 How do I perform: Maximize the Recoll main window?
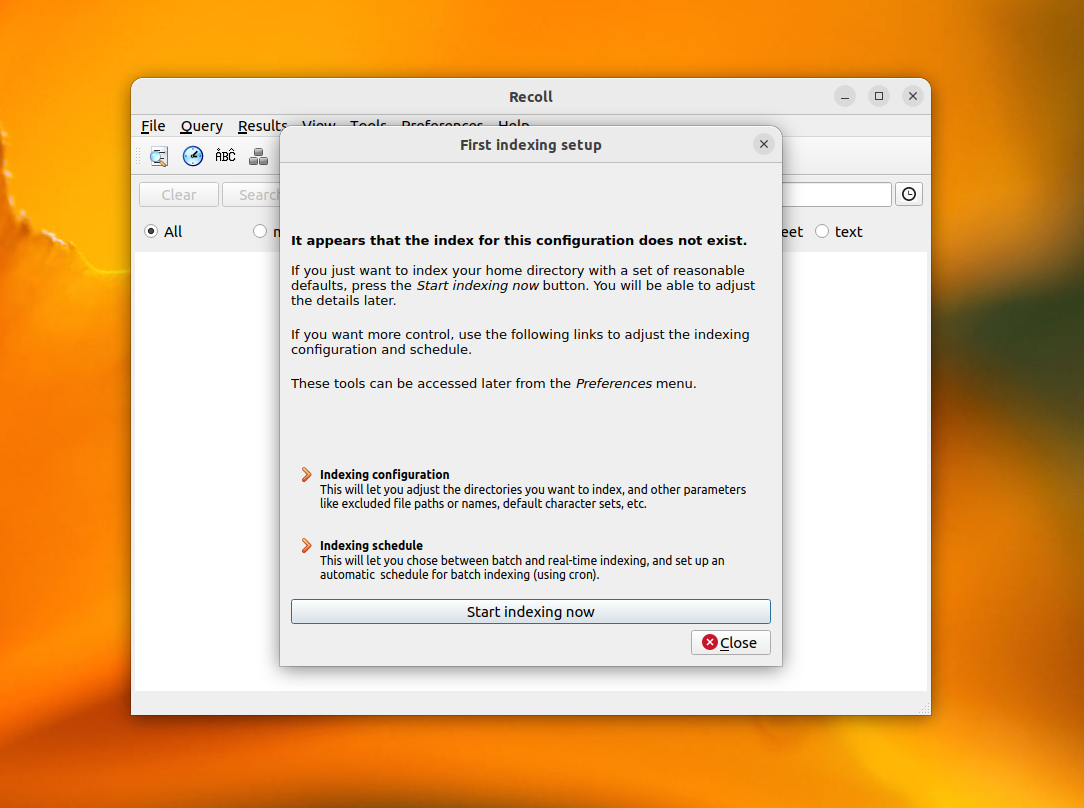click(x=879, y=96)
